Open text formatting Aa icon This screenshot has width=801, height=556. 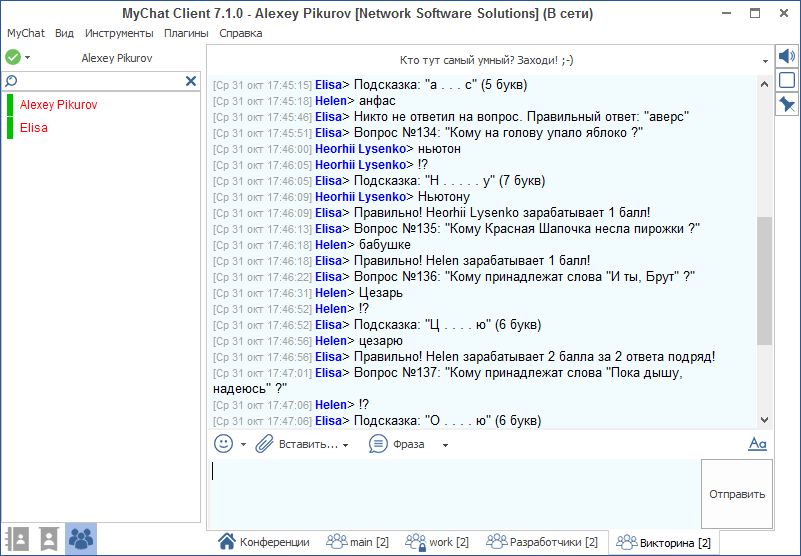(757, 444)
